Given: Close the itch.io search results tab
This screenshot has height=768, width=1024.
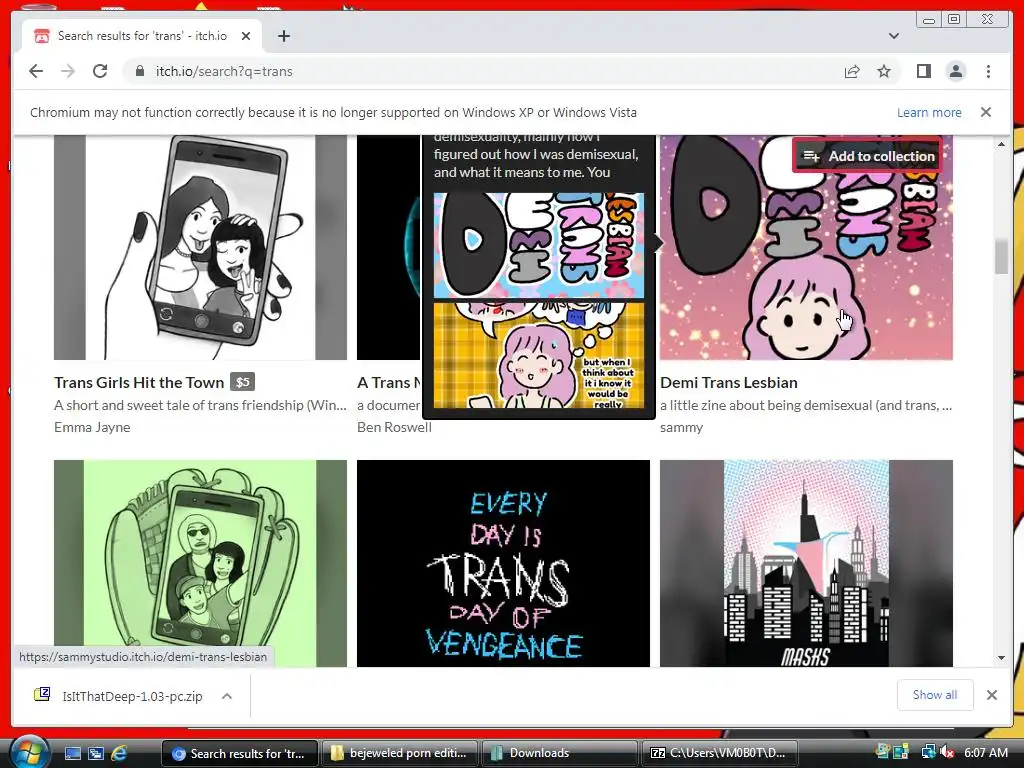Looking at the screenshot, I should tap(246, 36).
